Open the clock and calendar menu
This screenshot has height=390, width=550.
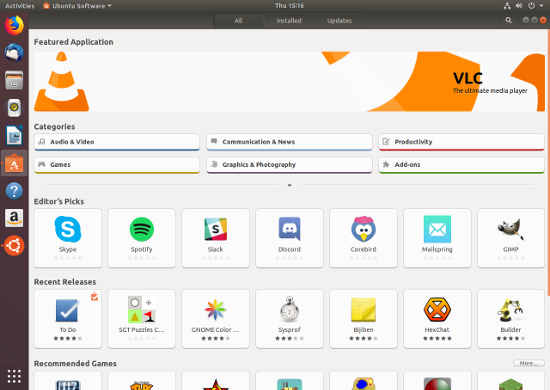coord(289,6)
